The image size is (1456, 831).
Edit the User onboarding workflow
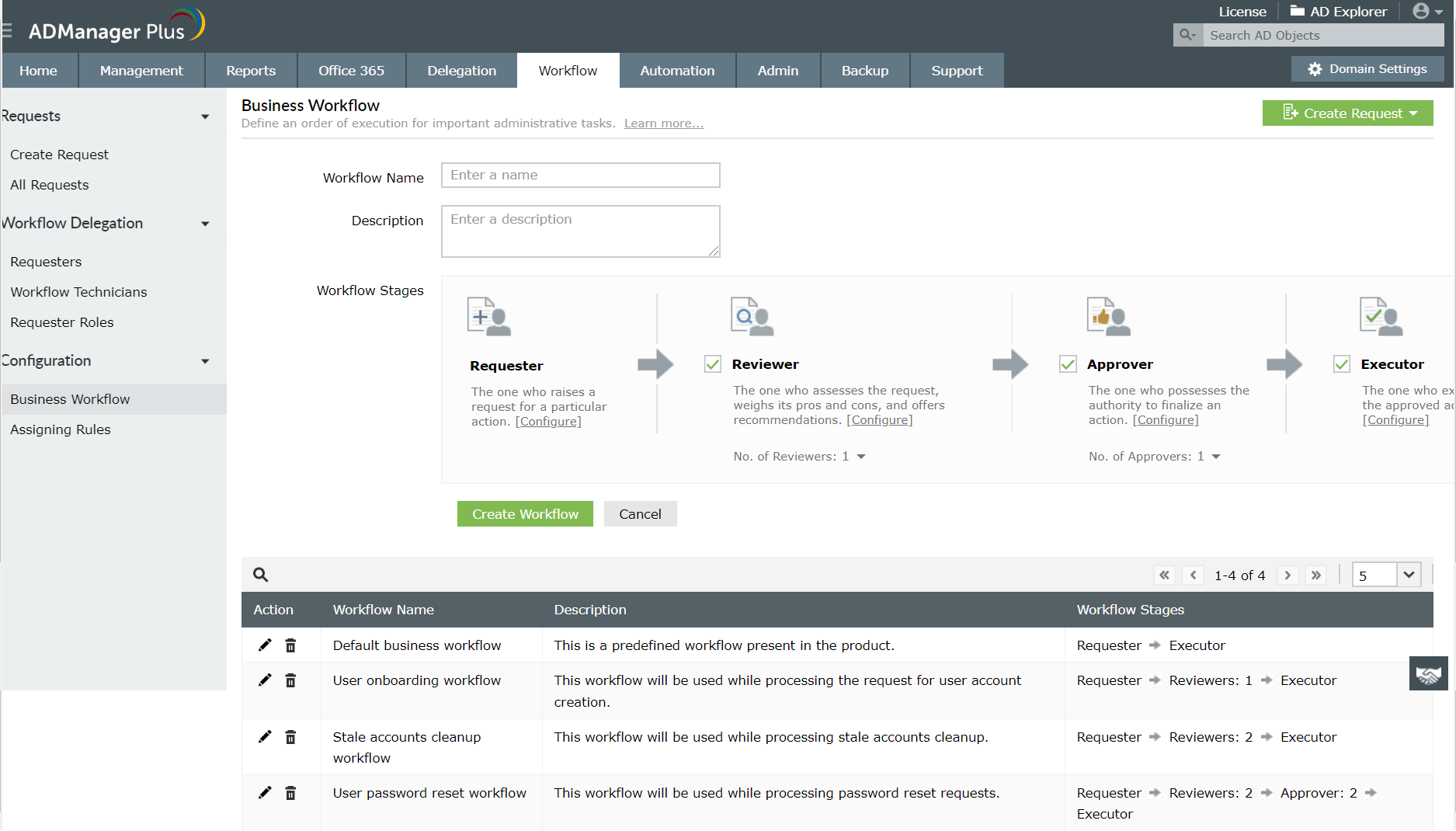(x=265, y=680)
